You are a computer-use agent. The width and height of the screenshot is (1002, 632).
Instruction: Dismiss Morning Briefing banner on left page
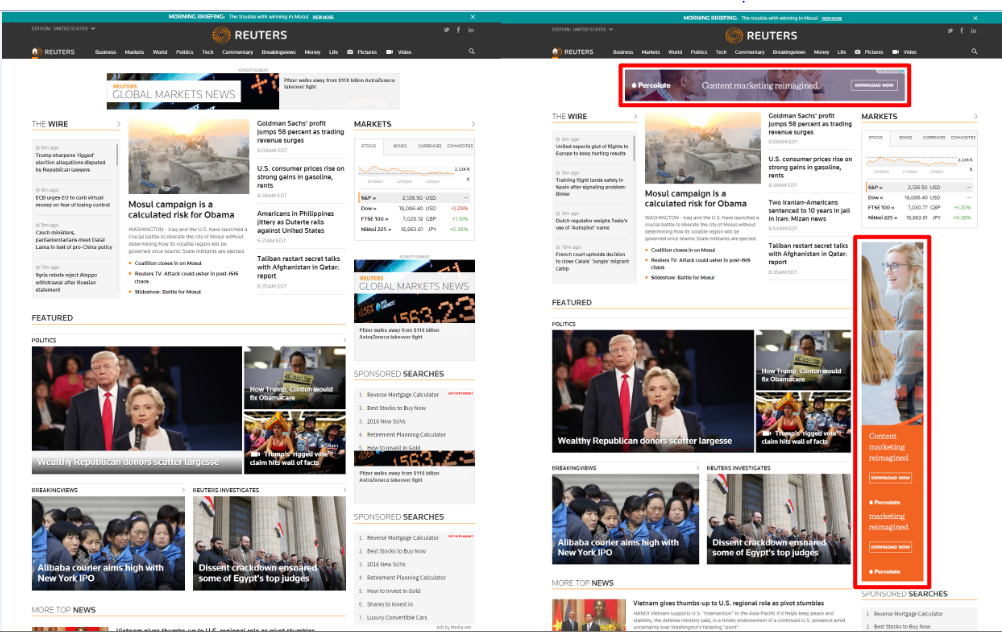point(473,17)
